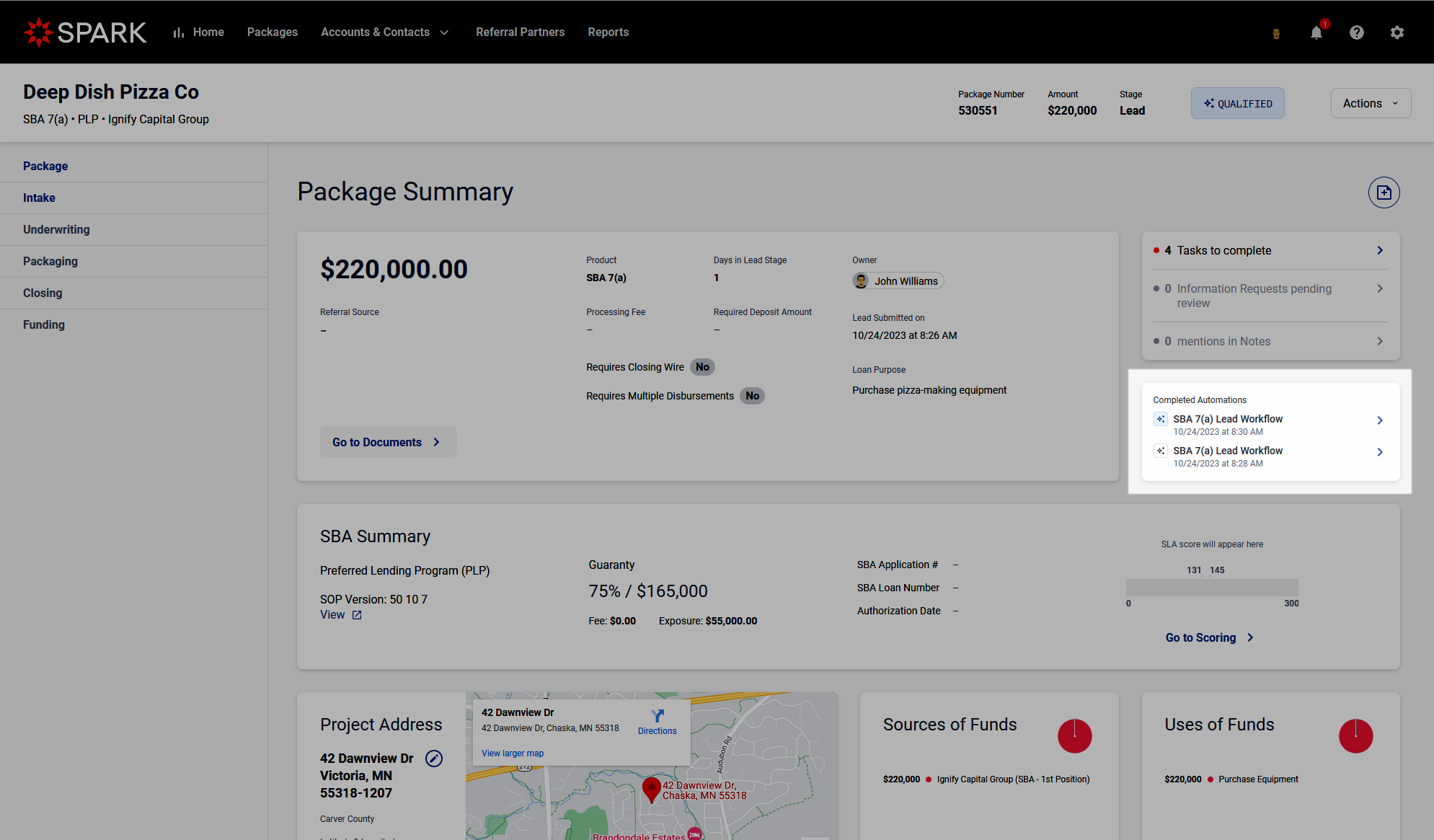Click the QUALIFIED status button
This screenshot has width=1434, height=840.
1238,103
